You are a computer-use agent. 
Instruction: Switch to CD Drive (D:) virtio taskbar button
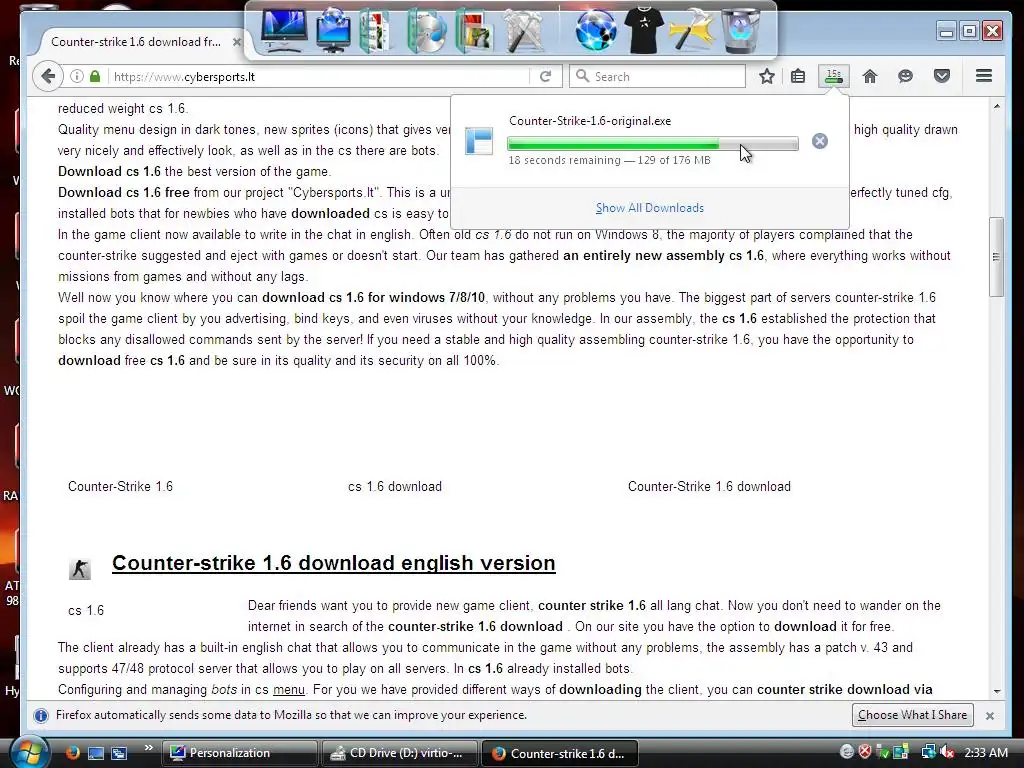(x=399, y=753)
